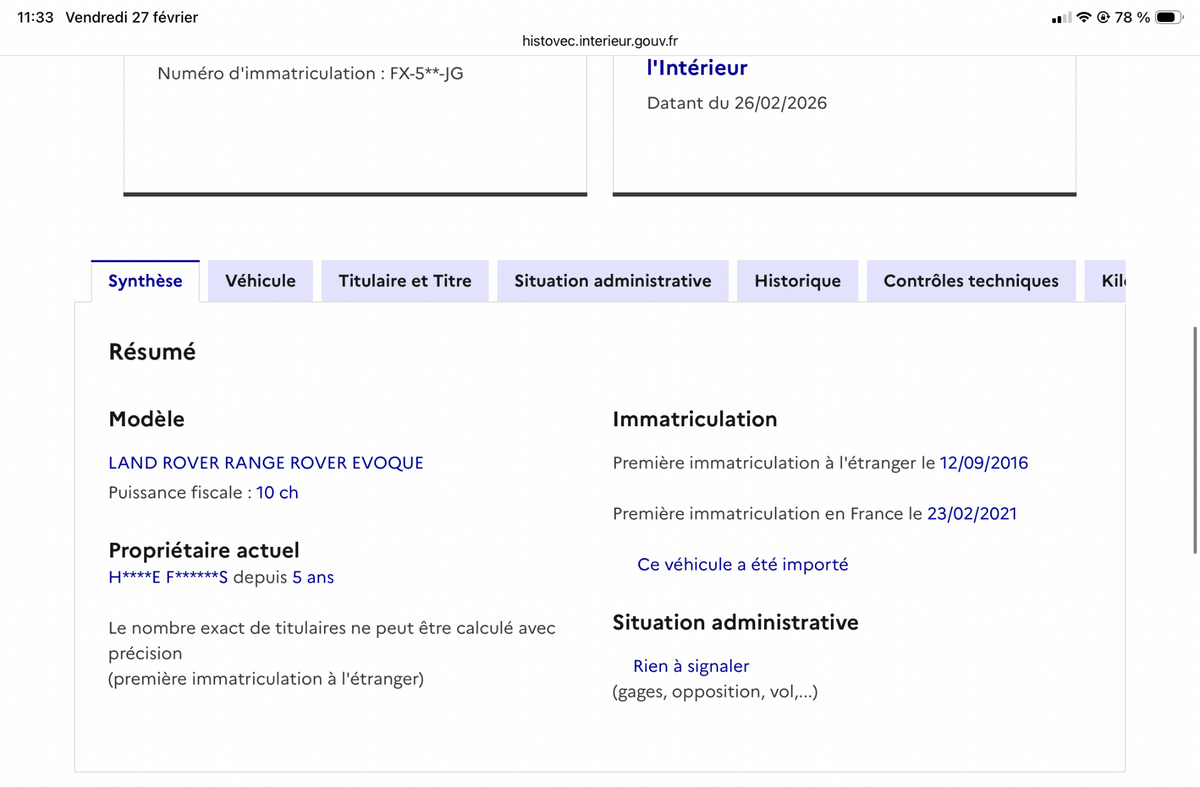Screen dimensions: 1200x788
Task: Click the 23/02/2021 France registration date
Action: (x=971, y=514)
